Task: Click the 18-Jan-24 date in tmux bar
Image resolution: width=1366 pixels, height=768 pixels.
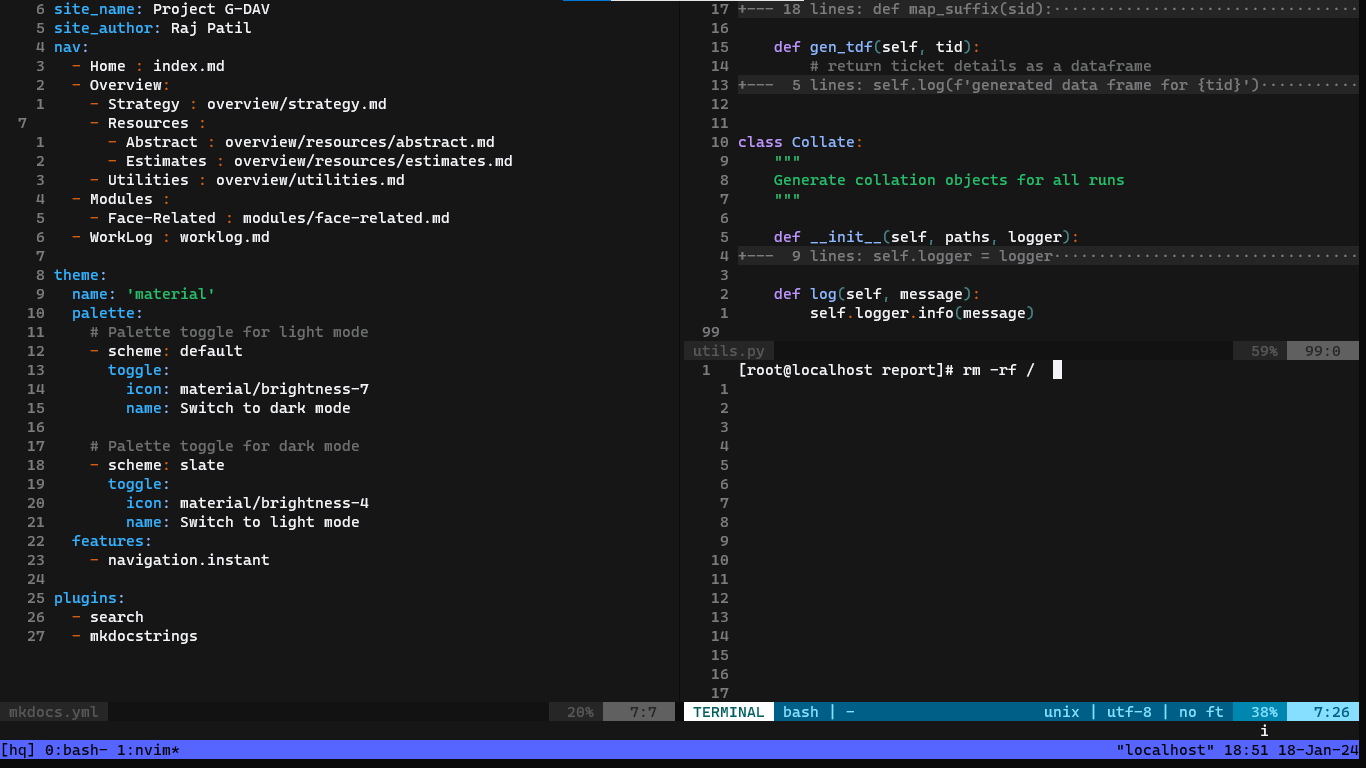Action: 1318,750
